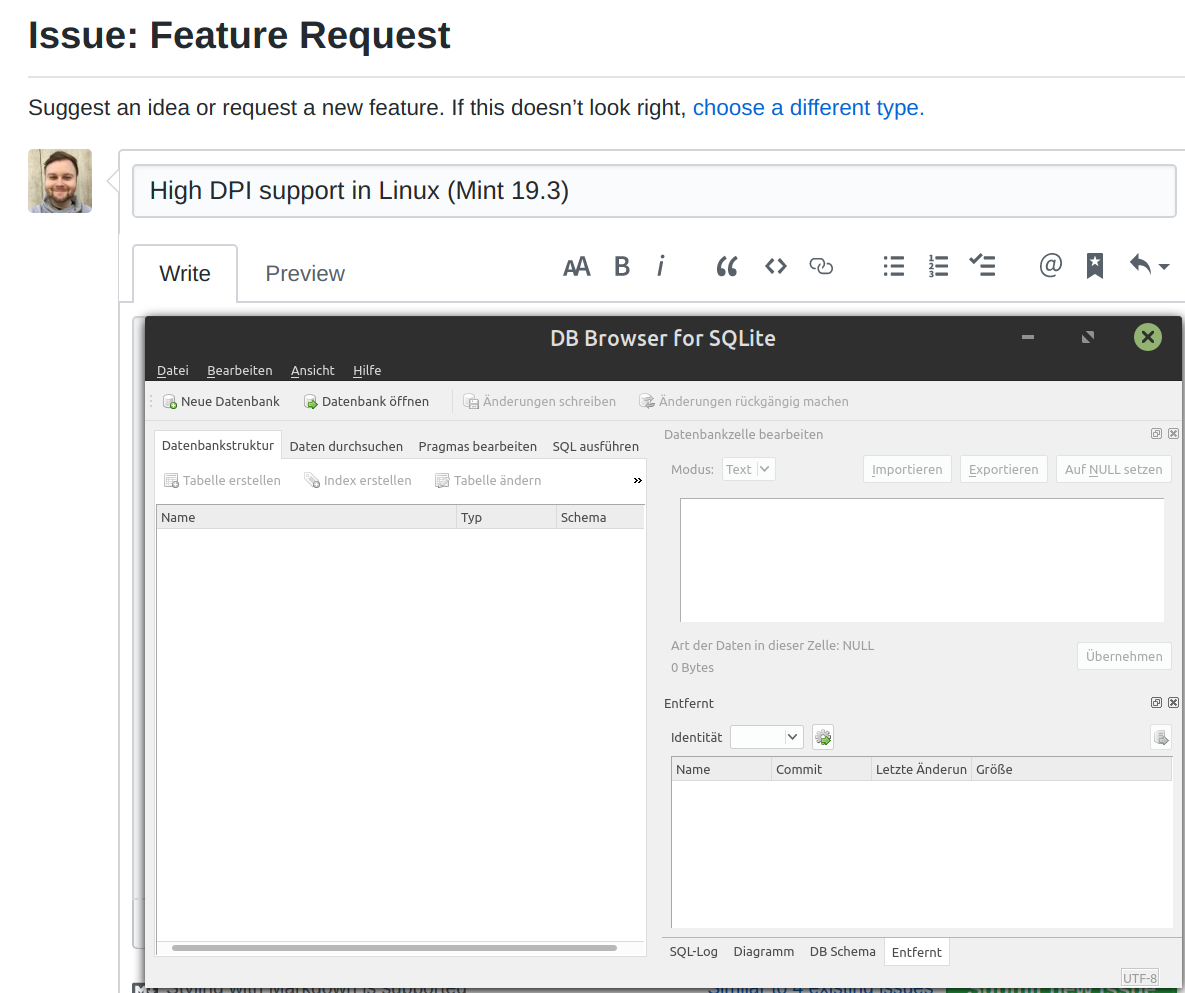Click the Importieren button
The height and width of the screenshot is (993, 1185).
(x=907, y=469)
